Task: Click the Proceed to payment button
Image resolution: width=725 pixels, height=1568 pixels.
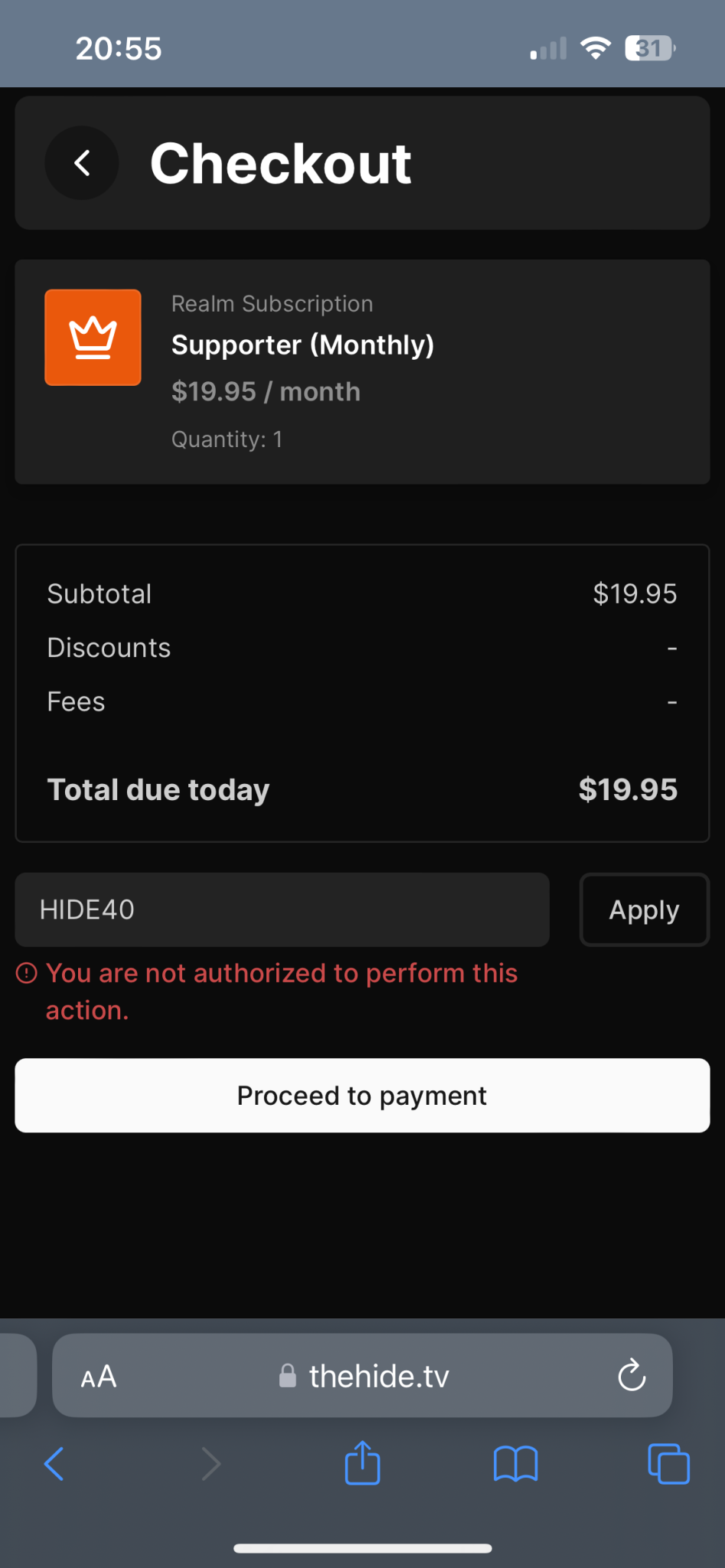Action: (362, 1096)
